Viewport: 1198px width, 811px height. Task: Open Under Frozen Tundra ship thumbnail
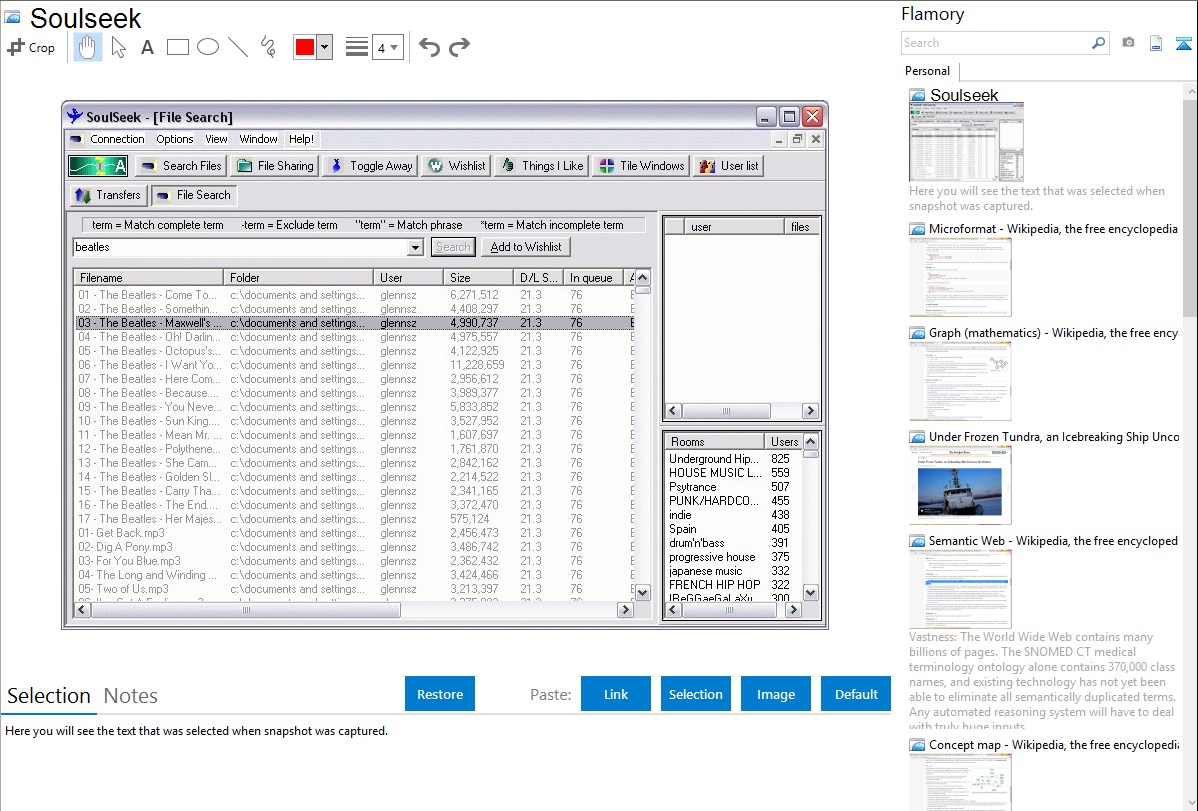tap(960, 485)
